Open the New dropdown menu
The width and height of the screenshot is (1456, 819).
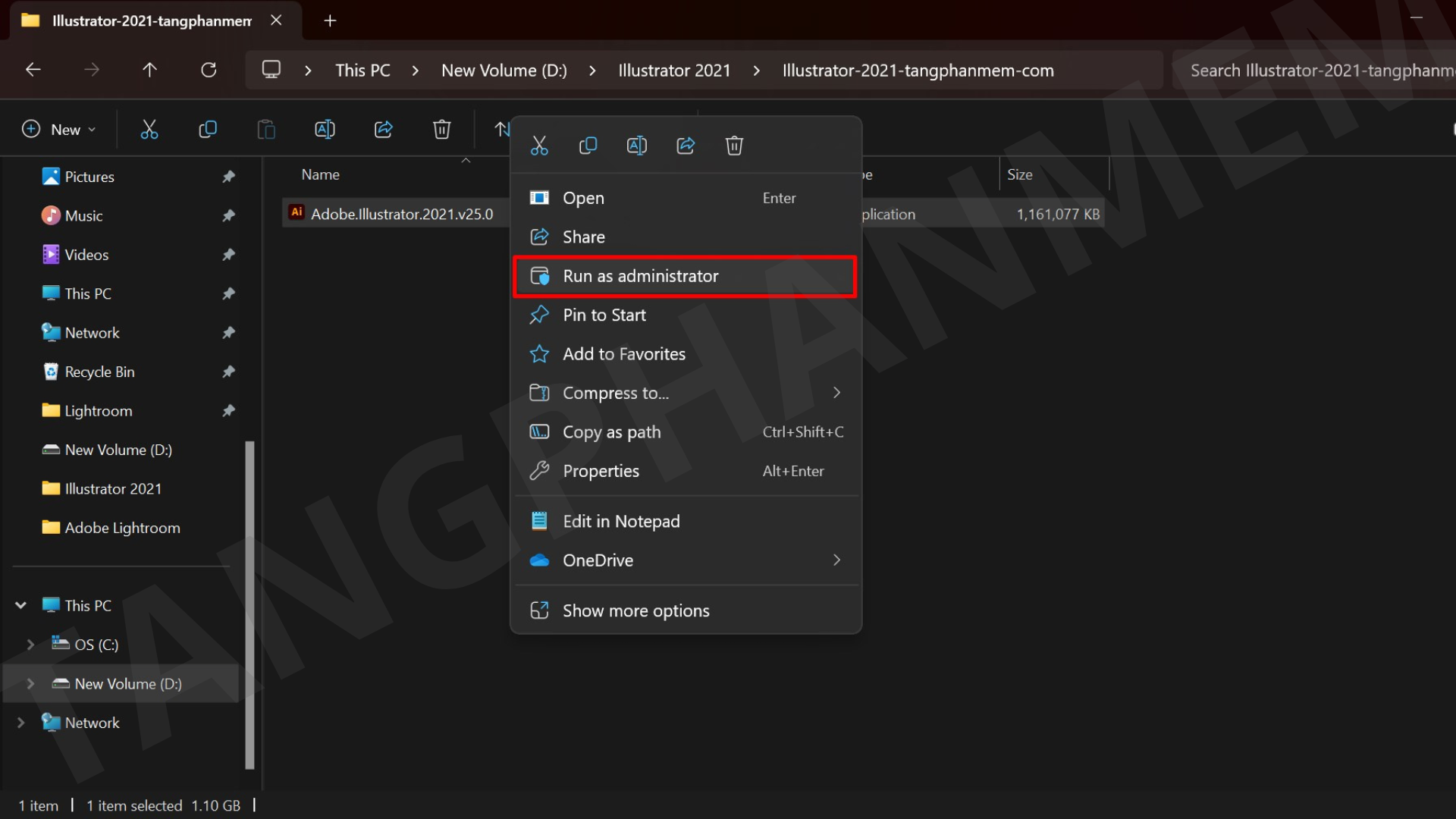coord(59,130)
